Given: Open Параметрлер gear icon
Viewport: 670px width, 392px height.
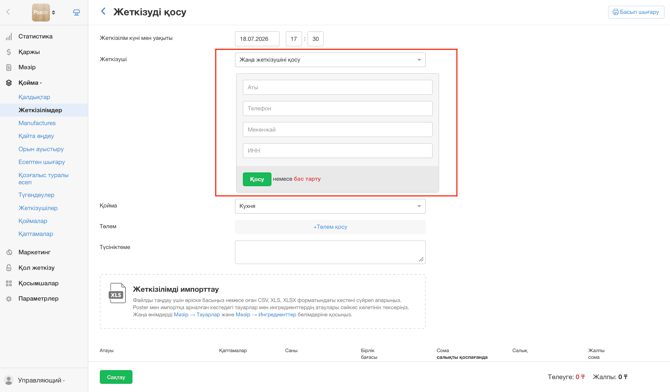Looking at the screenshot, I should (9, 299).
